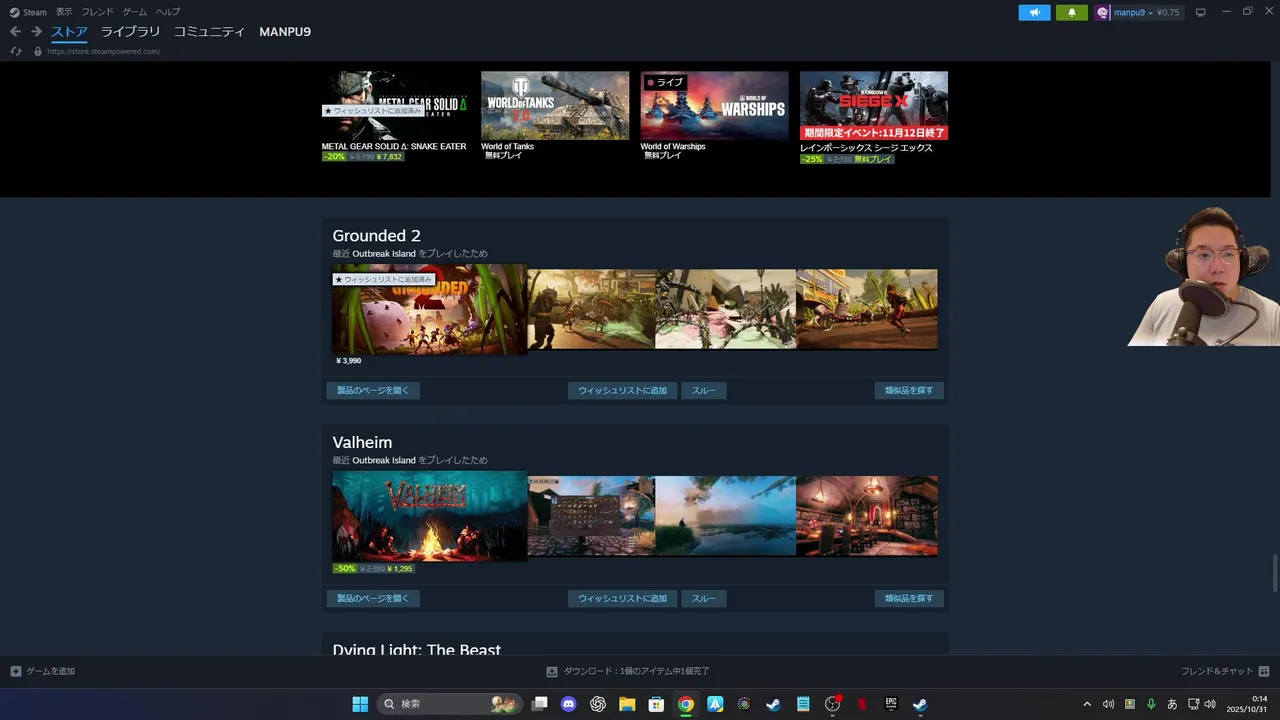1280x720 pixels.
Task: Find similar items to Valheim
Action: (x=909, y=598)
